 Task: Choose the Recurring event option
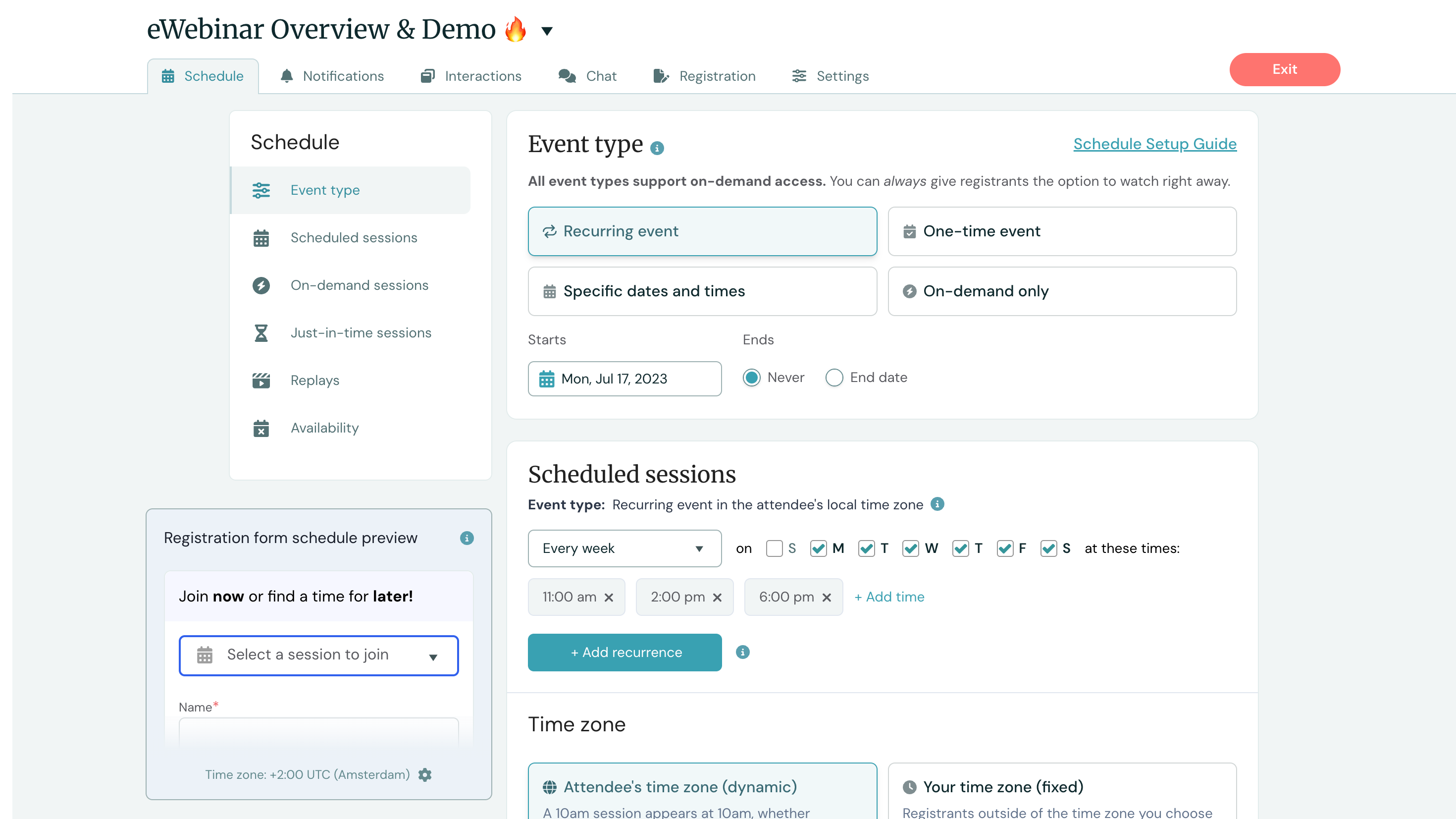point(702,231)
